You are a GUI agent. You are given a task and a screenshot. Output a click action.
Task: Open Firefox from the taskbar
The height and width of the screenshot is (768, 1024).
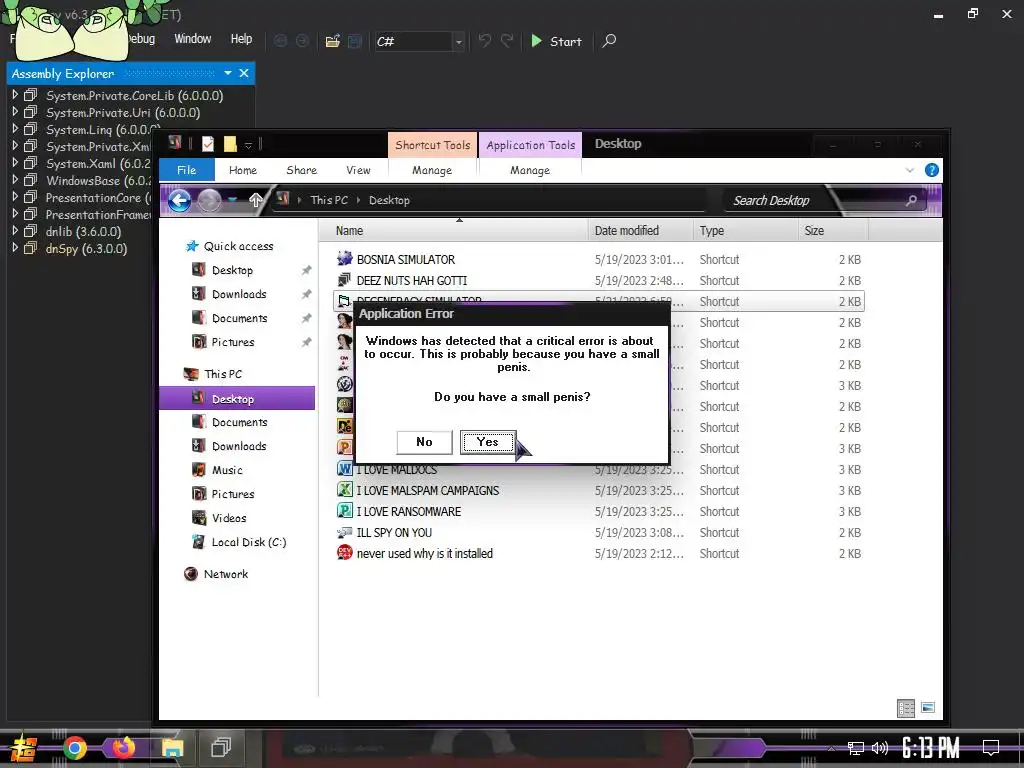tap(123, 748)
